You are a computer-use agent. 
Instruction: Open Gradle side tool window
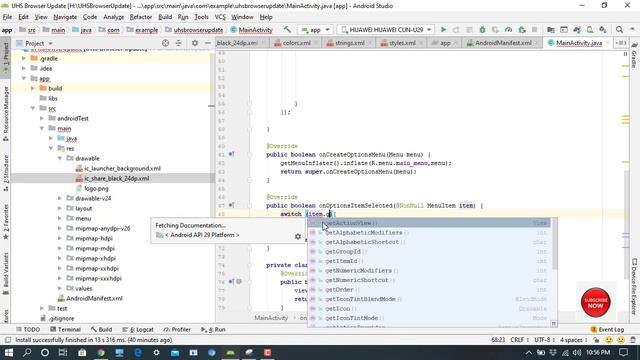(634, 56)
